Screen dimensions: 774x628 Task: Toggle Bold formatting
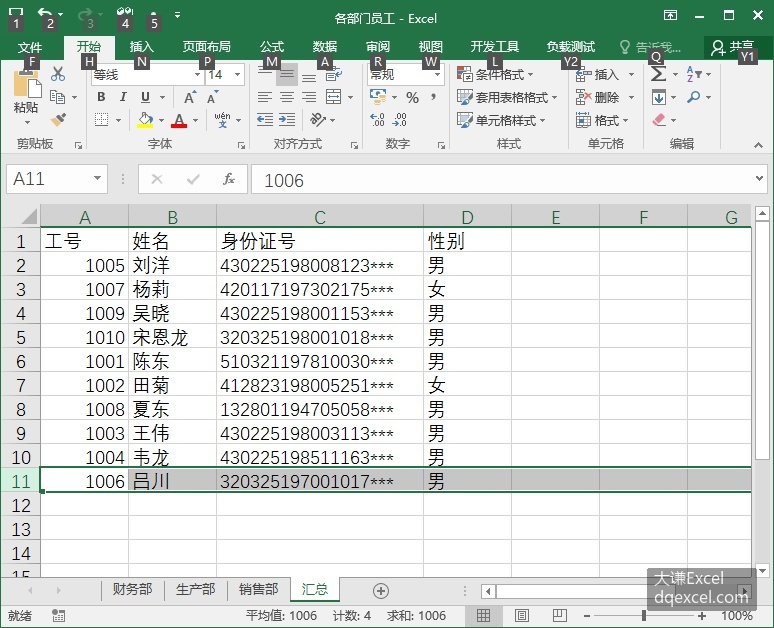[x=101, y=97]
